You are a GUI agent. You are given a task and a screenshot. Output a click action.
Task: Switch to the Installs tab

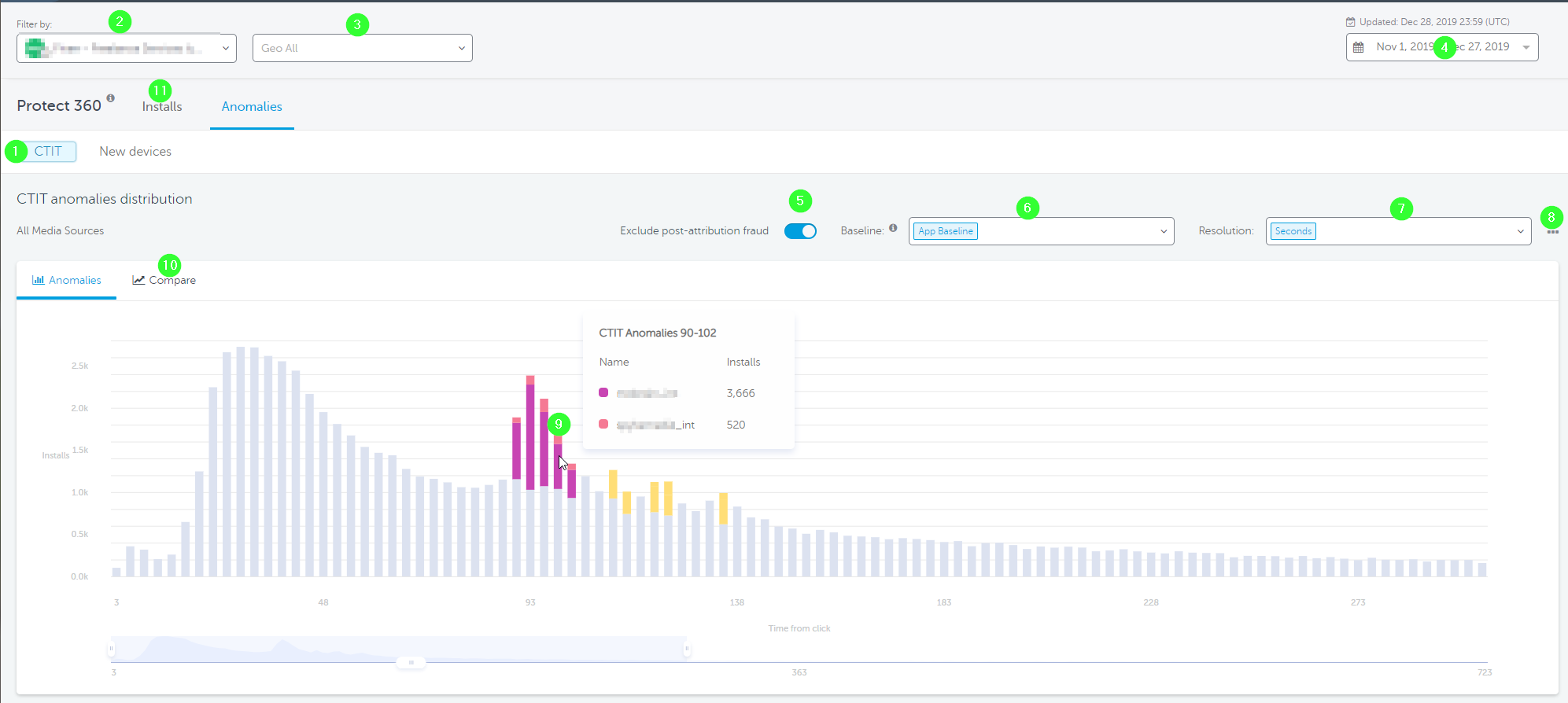162,107
